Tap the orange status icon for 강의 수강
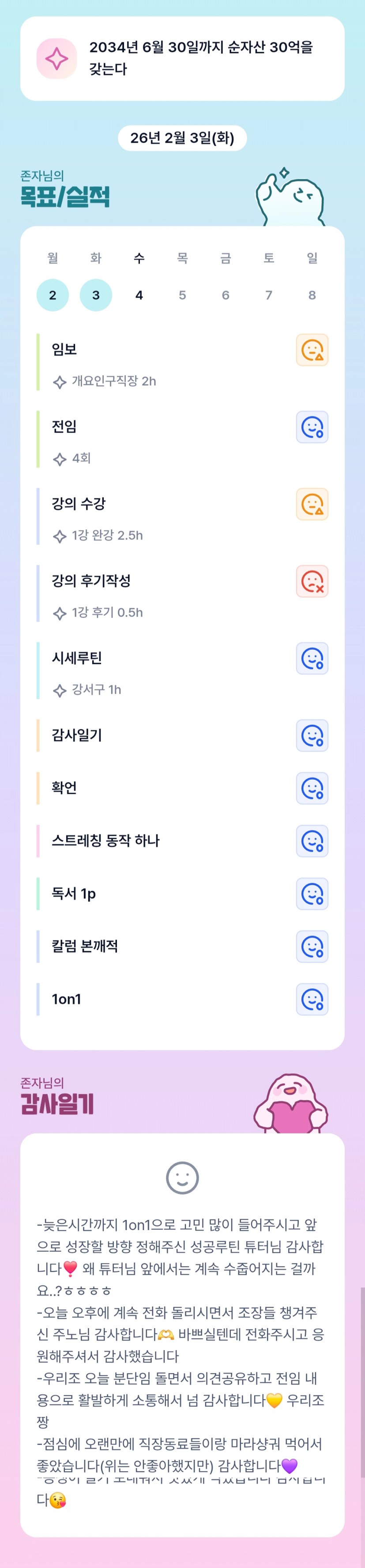Image resolution: width=365 pixels, height=1568 pixels. click(x=312, y=504)
